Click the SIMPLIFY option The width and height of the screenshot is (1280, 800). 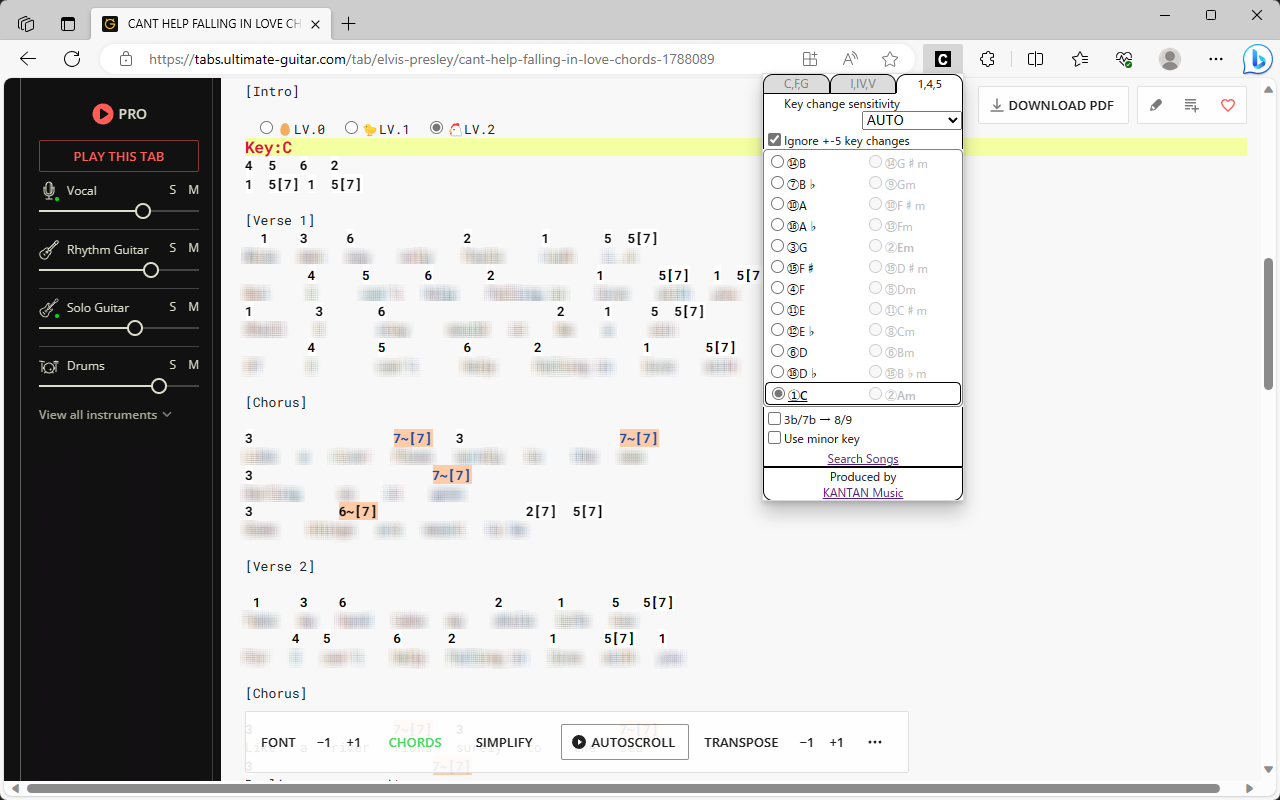[x=504, y=742]
